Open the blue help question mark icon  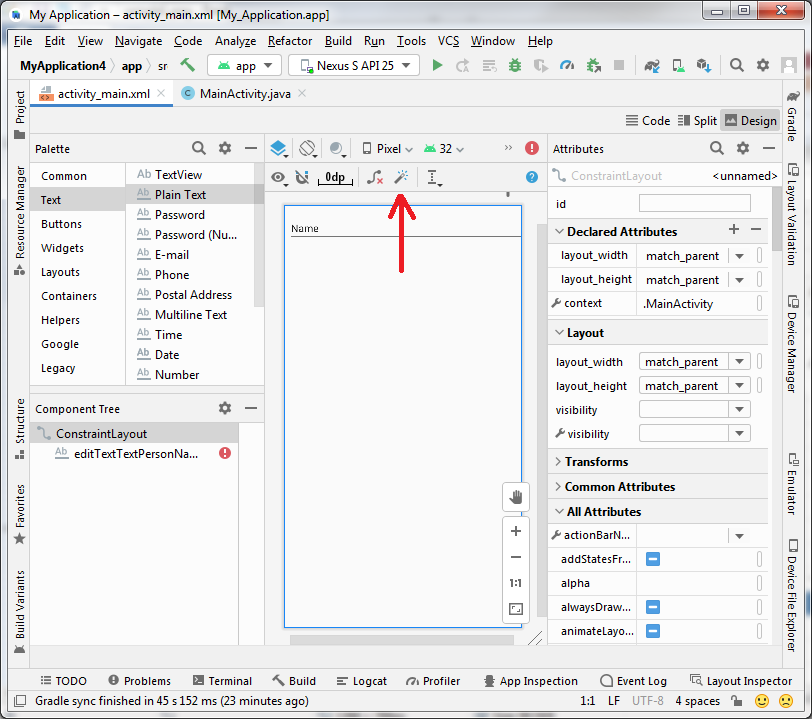(532, 177)
